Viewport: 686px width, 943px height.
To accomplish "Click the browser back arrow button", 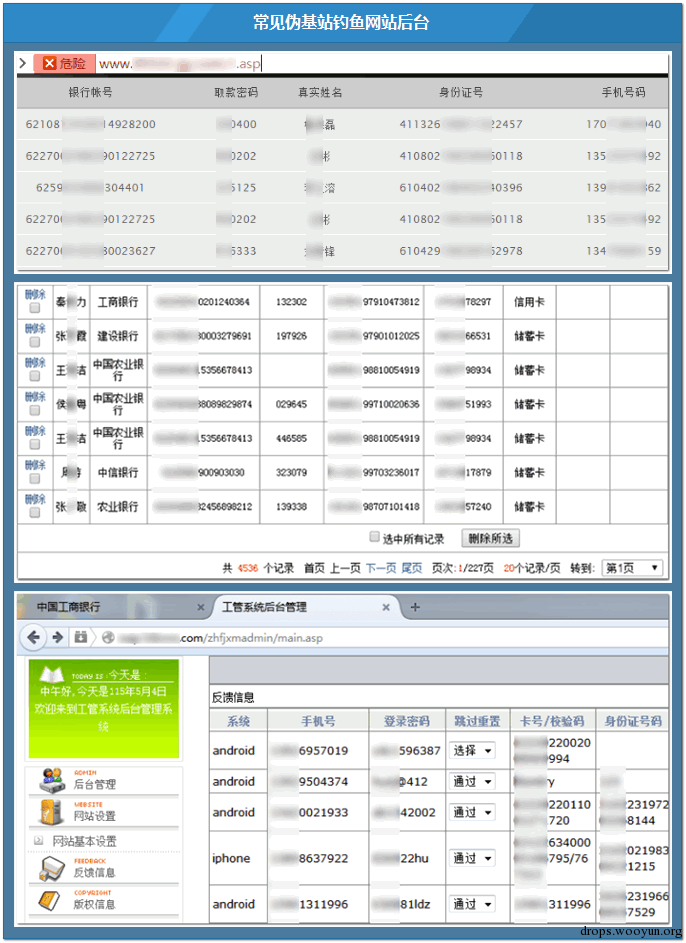I will (x=34, y=637).
